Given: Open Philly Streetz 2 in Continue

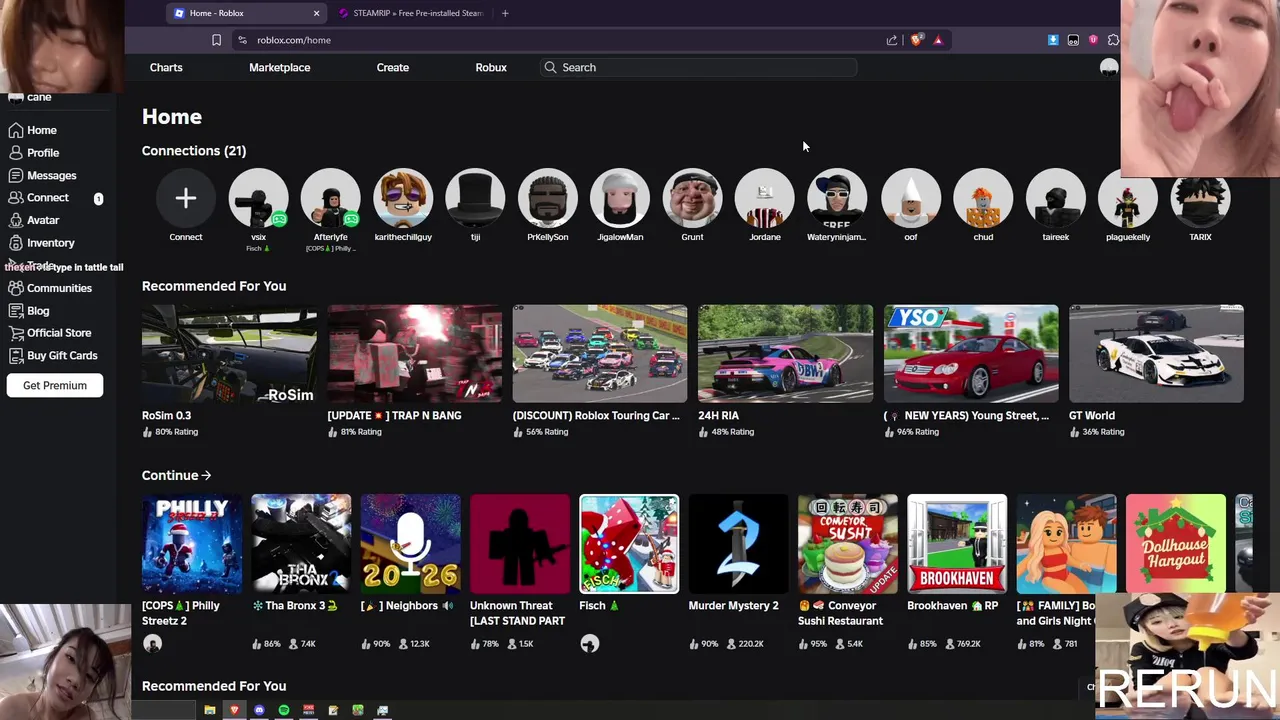Looking at the screenshot, I should coord(192,544).
